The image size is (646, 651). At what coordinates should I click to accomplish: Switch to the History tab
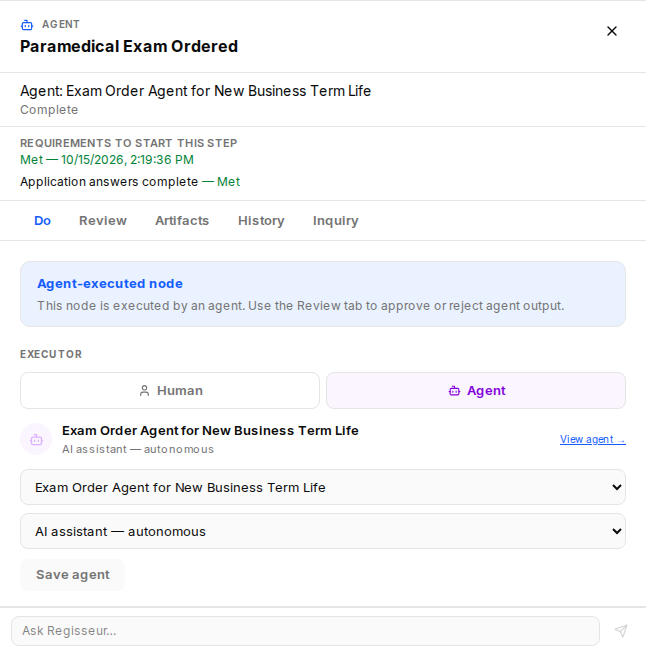(261, 220)
